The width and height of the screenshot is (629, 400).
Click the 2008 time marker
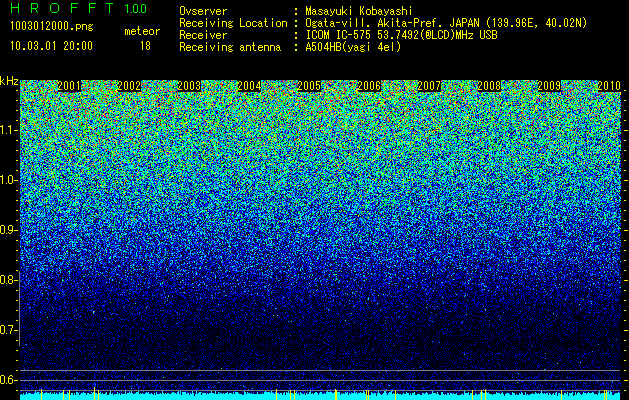click(489, 86)
